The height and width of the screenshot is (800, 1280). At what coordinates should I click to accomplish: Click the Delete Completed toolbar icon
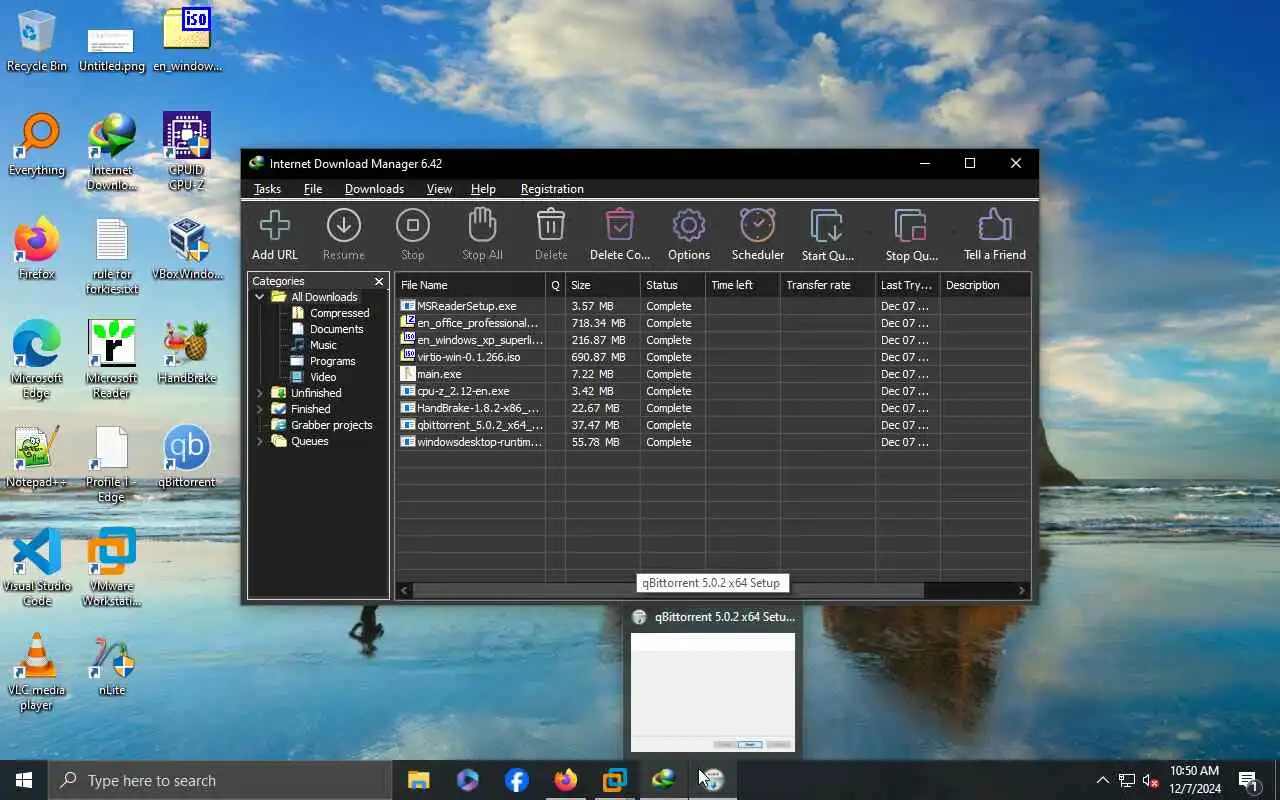tap(620, 226)
